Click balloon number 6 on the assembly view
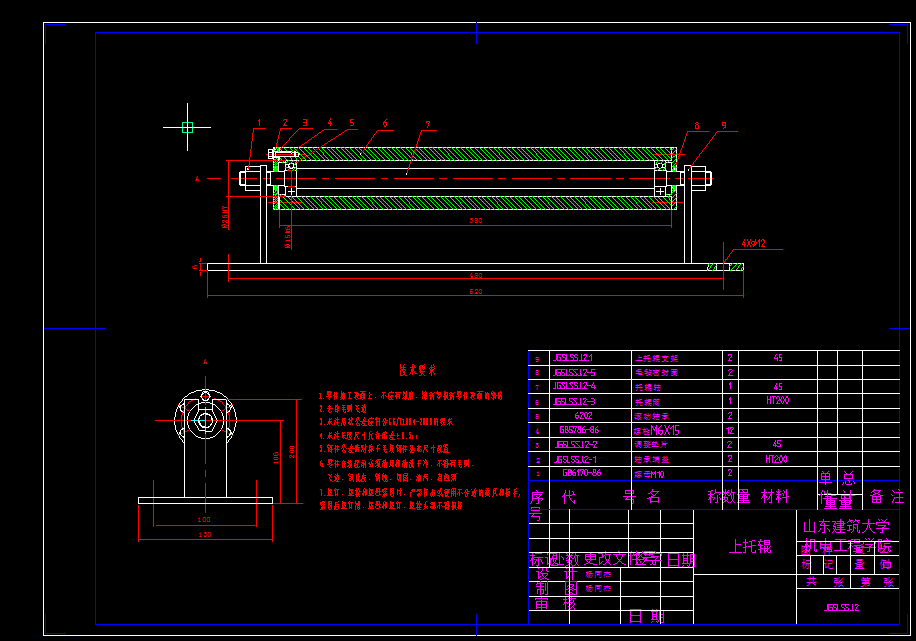The width and height of the screenshot is (916, 641). [x=385, y=123]
